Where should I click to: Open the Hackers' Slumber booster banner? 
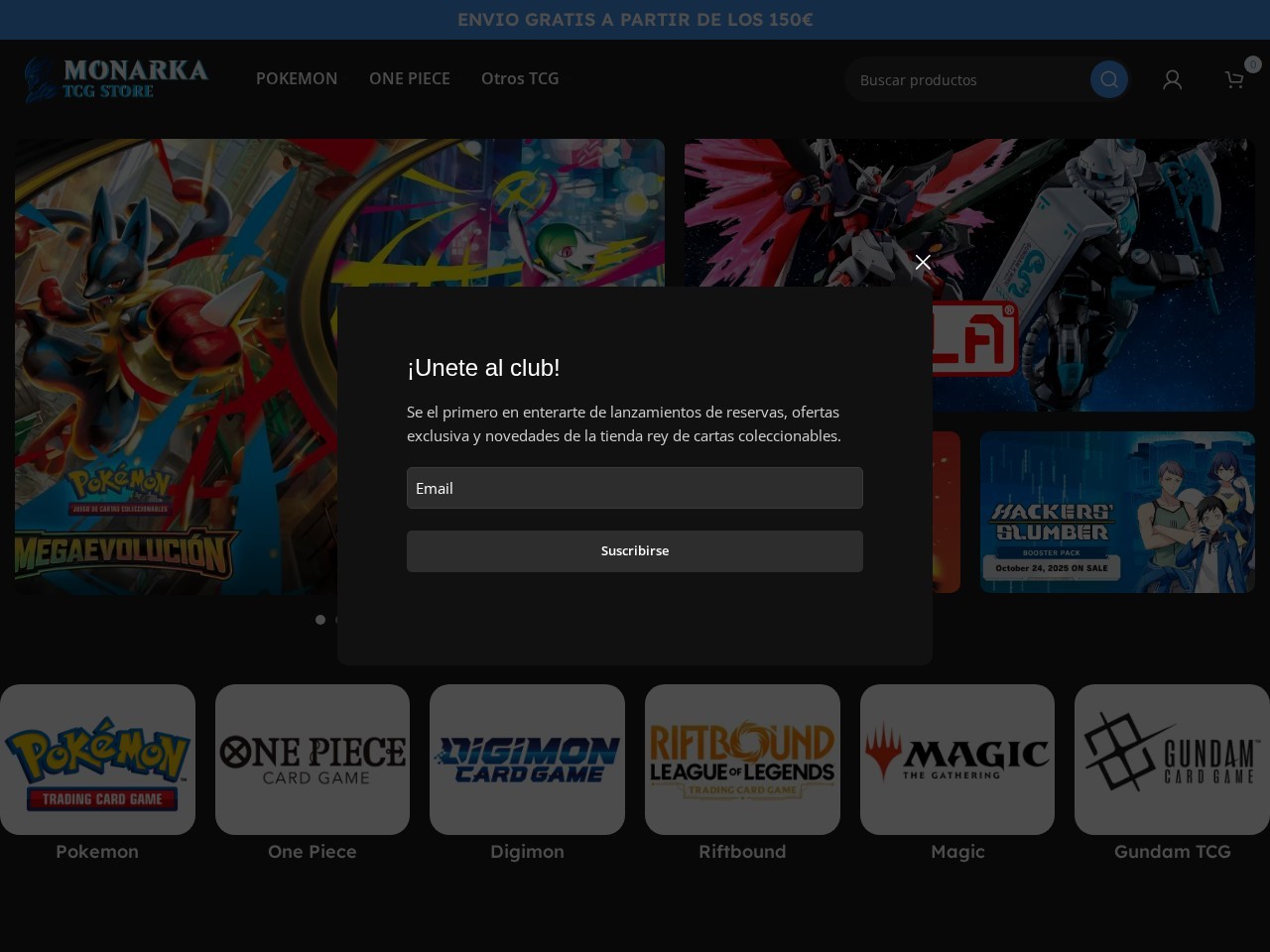click(x=1117, y=512)
